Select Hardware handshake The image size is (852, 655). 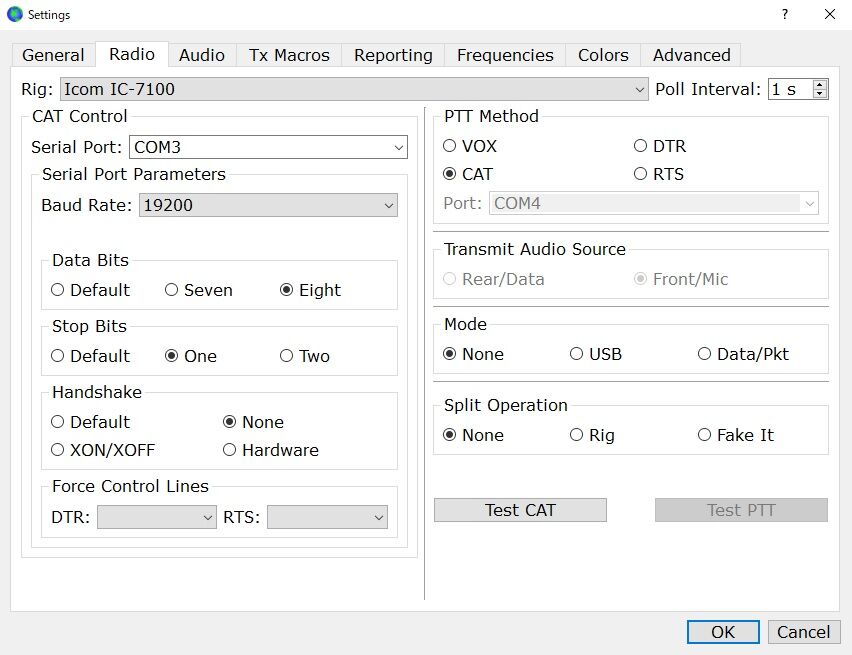(x=271, y=450)
